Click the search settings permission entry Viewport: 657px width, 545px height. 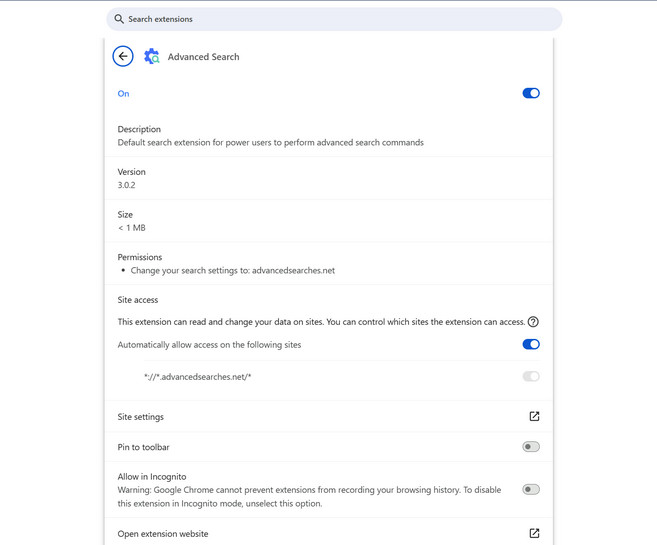point(232,271)
